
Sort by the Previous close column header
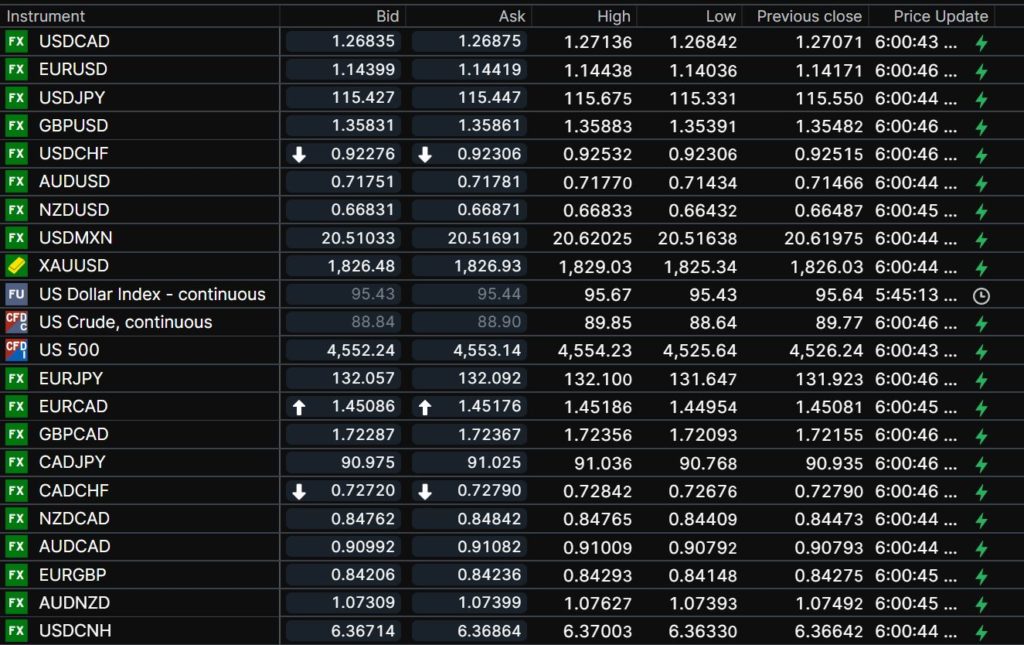pos(809,16)
